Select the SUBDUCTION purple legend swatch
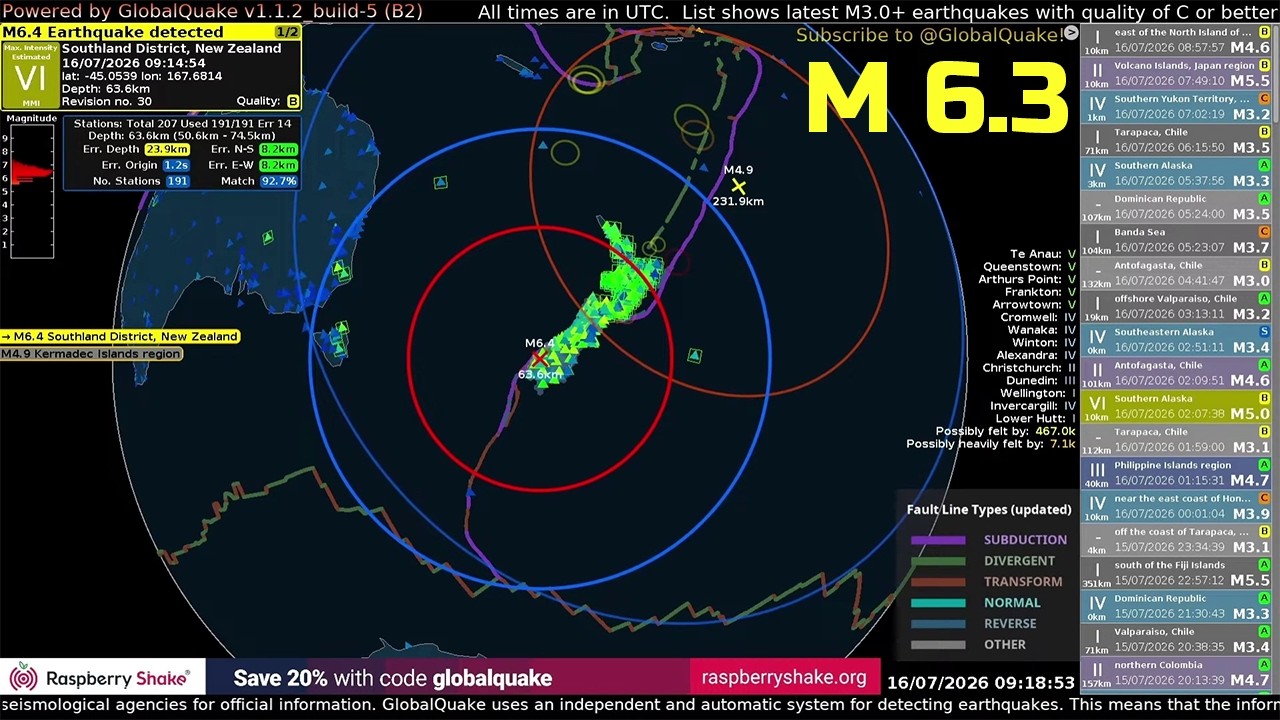Image resolution: width=1280 pixels, height=720 pixels. coord(938,540)
